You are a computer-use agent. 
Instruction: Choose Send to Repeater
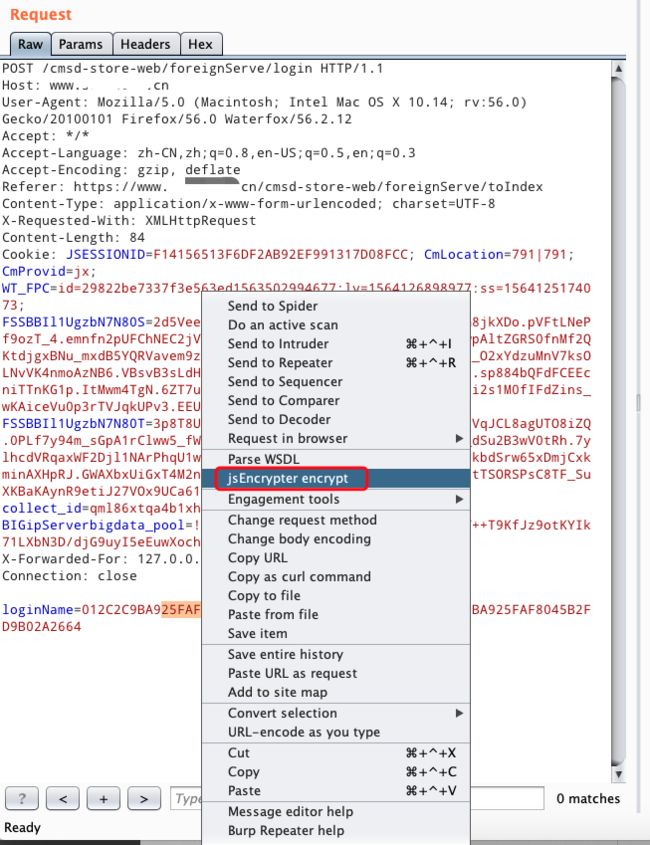click(x=336, y=363)
